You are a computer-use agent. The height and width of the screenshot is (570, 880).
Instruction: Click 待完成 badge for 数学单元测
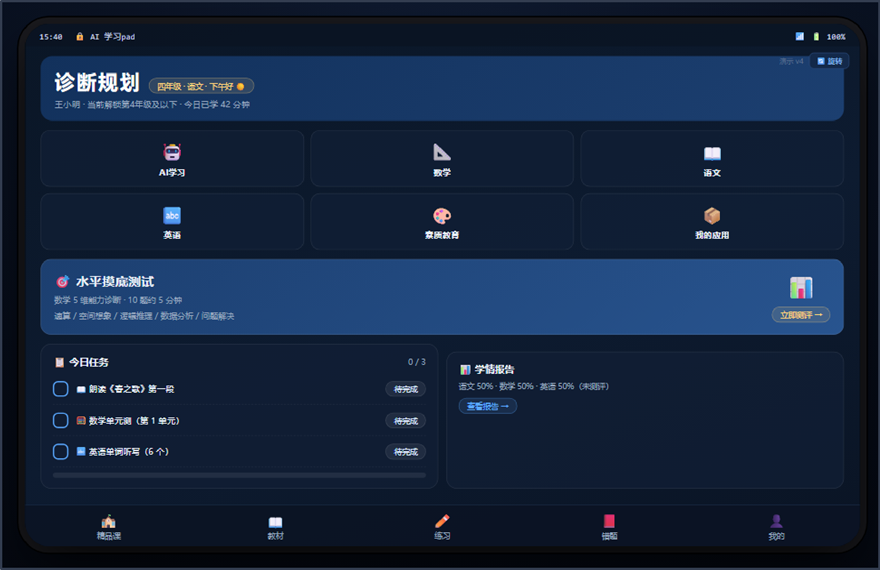(x=405, y=421)
